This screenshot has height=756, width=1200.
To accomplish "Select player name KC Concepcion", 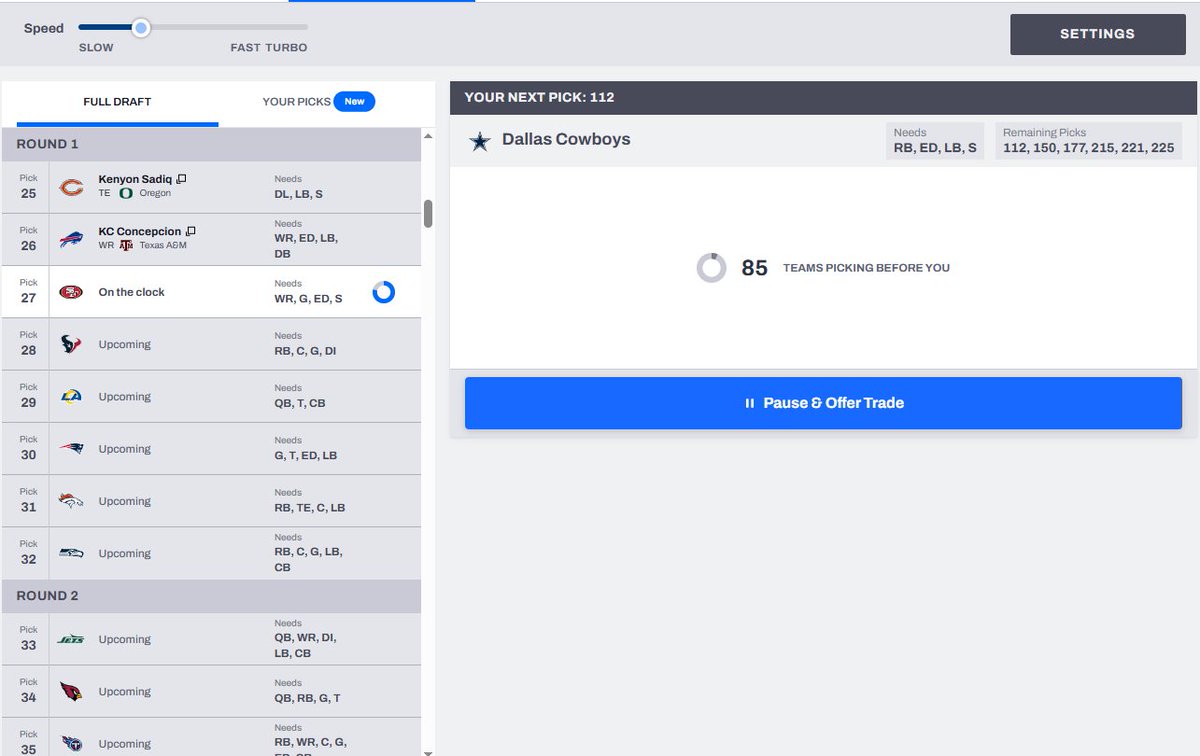I will click(x=139, y=231).
